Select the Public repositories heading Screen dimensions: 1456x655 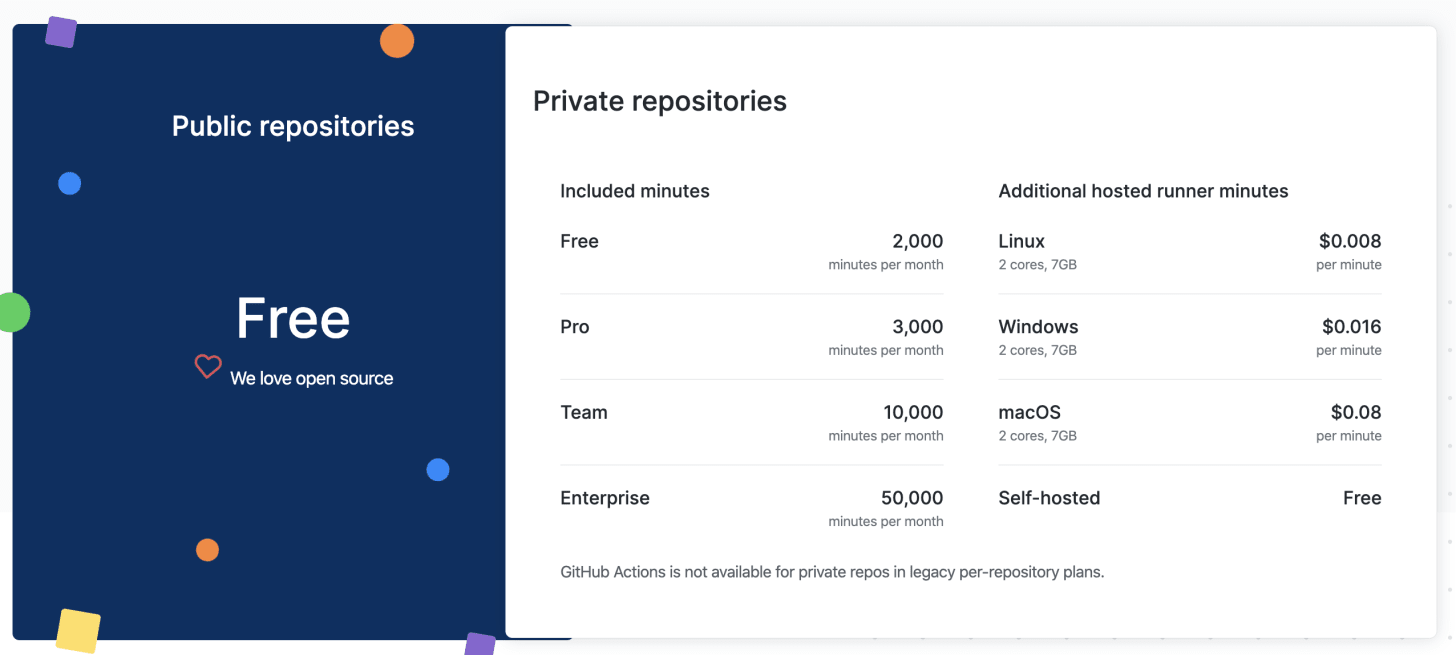click(293, 126)
